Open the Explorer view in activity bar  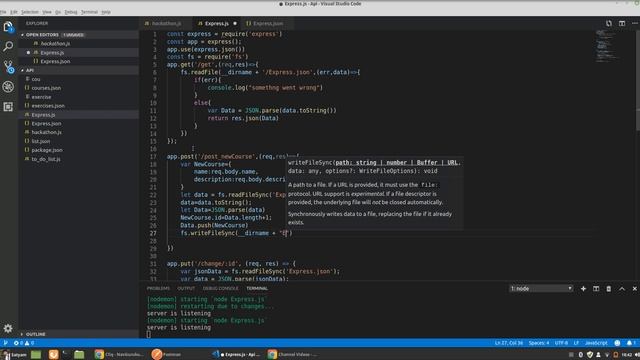pyautogui.click(x=8, y=27)
